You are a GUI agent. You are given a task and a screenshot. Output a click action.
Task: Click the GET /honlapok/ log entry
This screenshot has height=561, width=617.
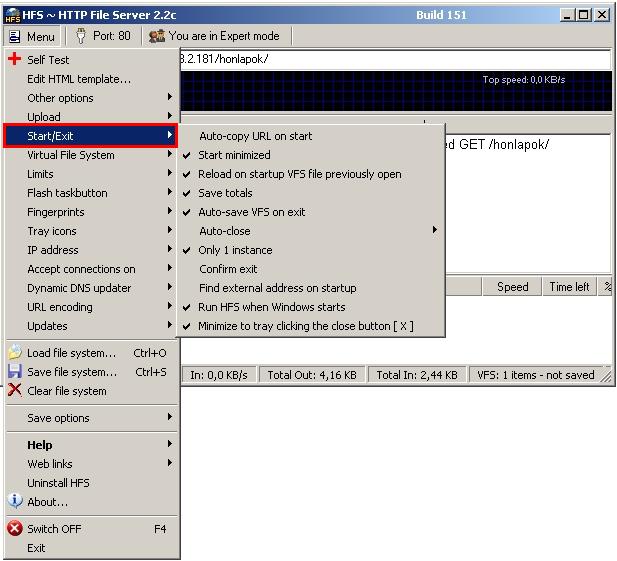(x=497, y=145)
